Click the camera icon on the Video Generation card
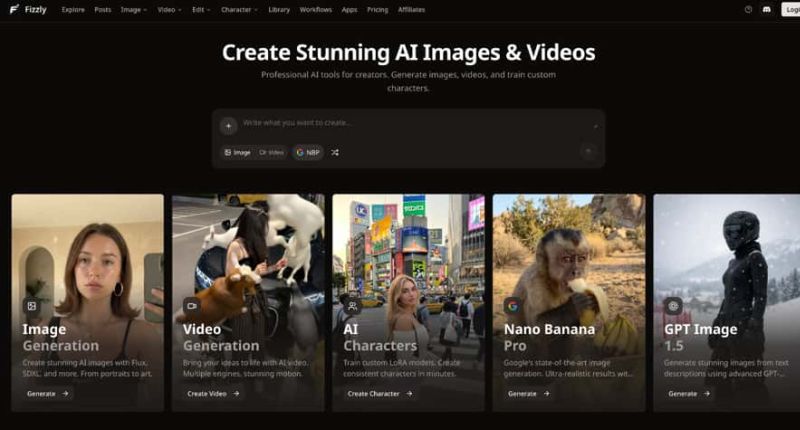 pos(192,306)
